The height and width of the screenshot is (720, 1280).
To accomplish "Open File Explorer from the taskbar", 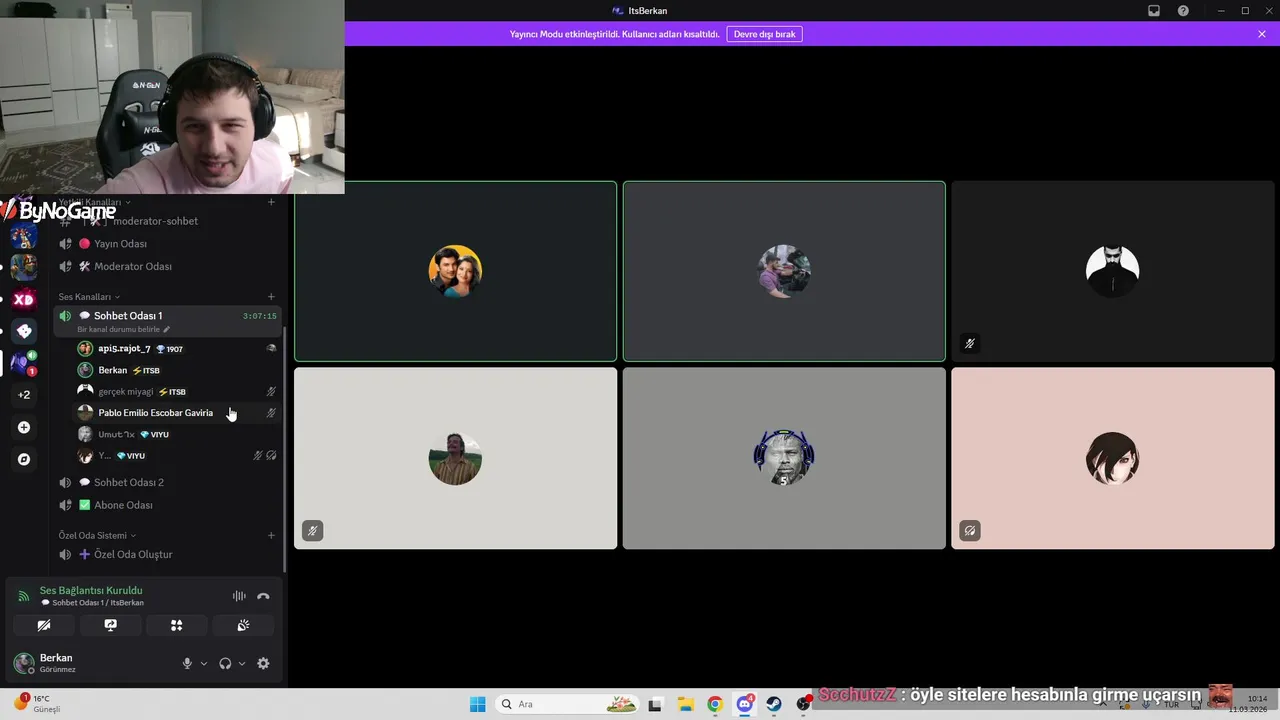I will point(685,704).
